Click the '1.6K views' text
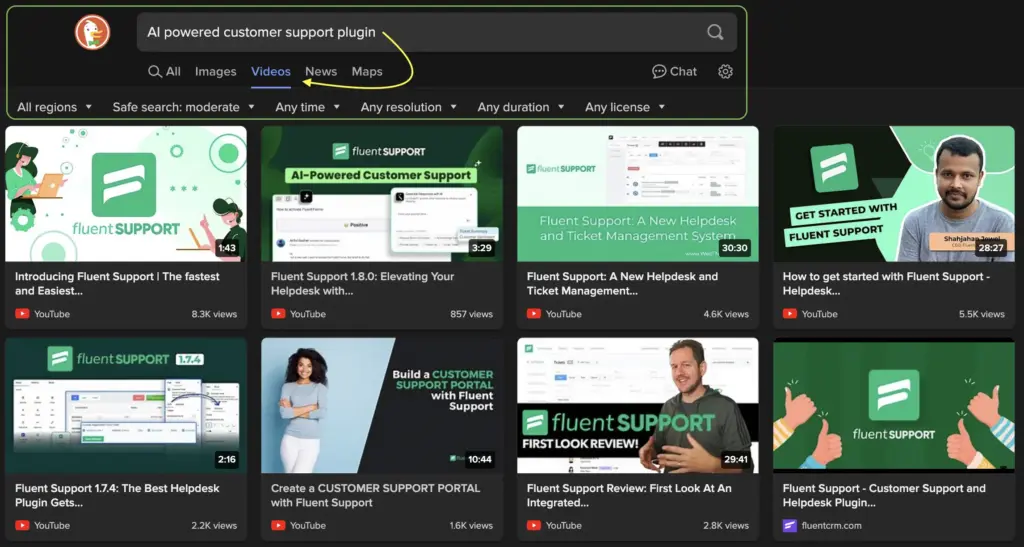 [471, 525]
